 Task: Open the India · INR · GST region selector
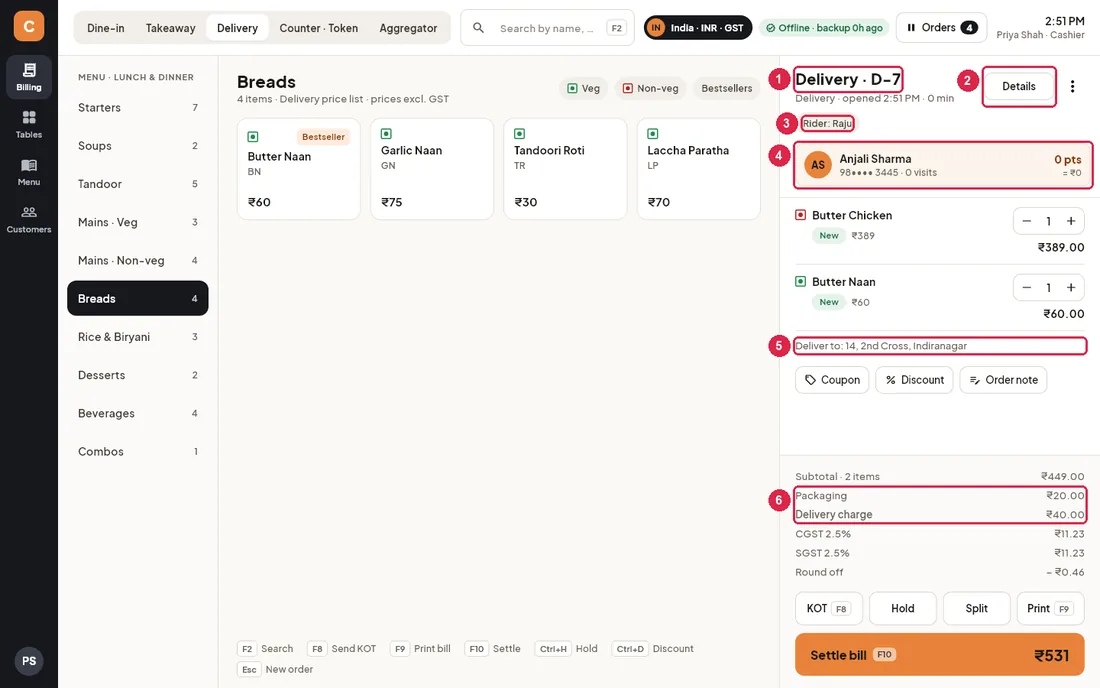coord(698,28)
